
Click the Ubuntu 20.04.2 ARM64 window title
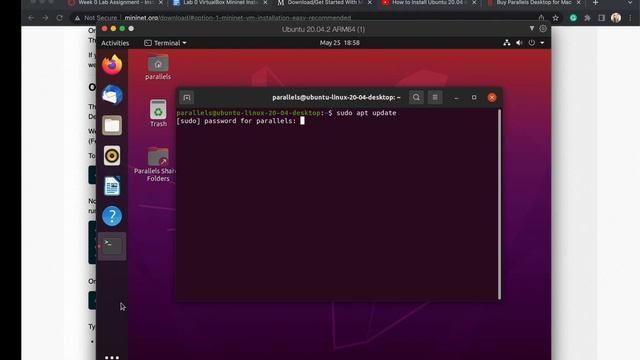point(323,29)
